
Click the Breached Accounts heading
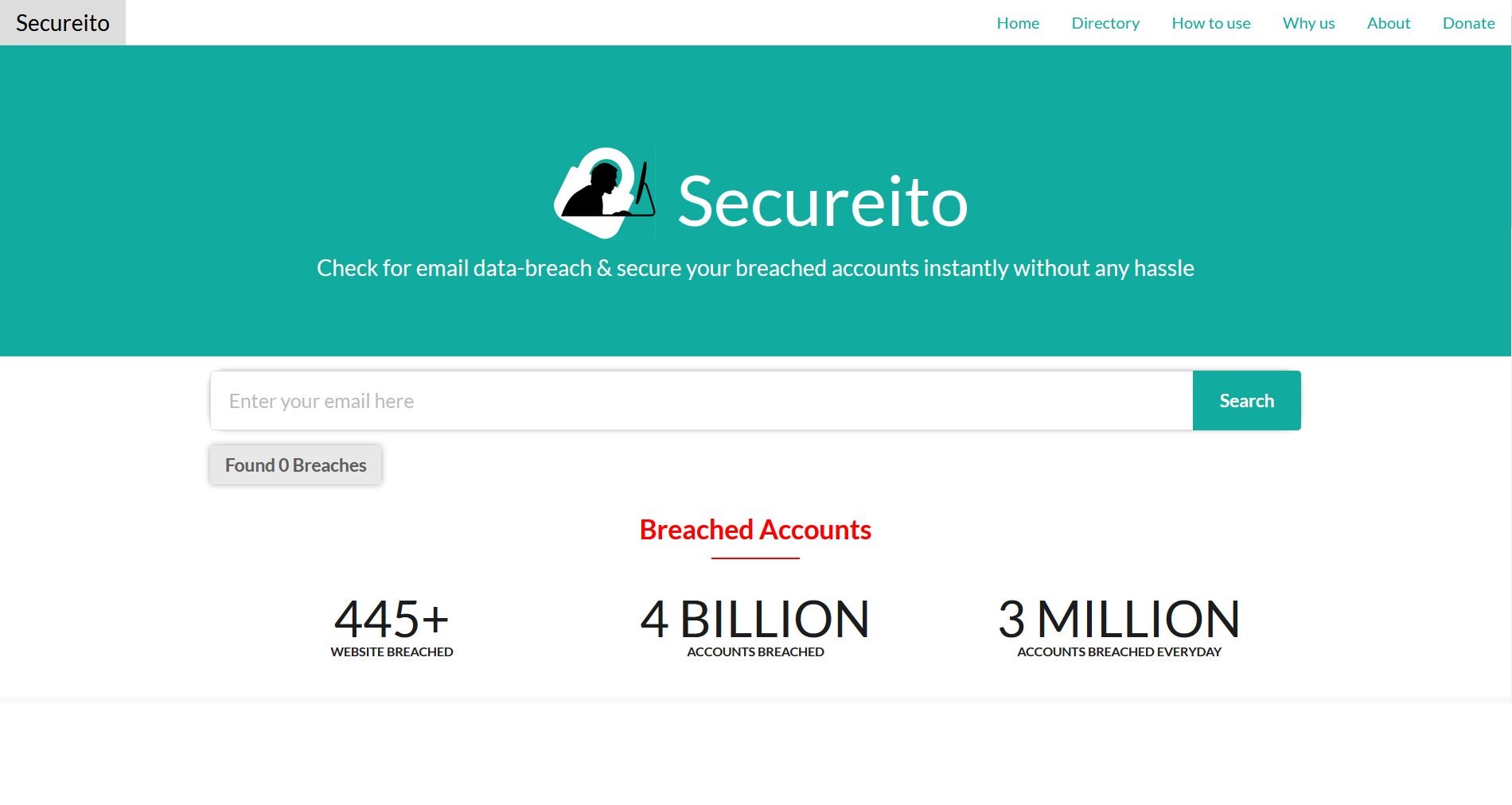[x=755, y=530]
